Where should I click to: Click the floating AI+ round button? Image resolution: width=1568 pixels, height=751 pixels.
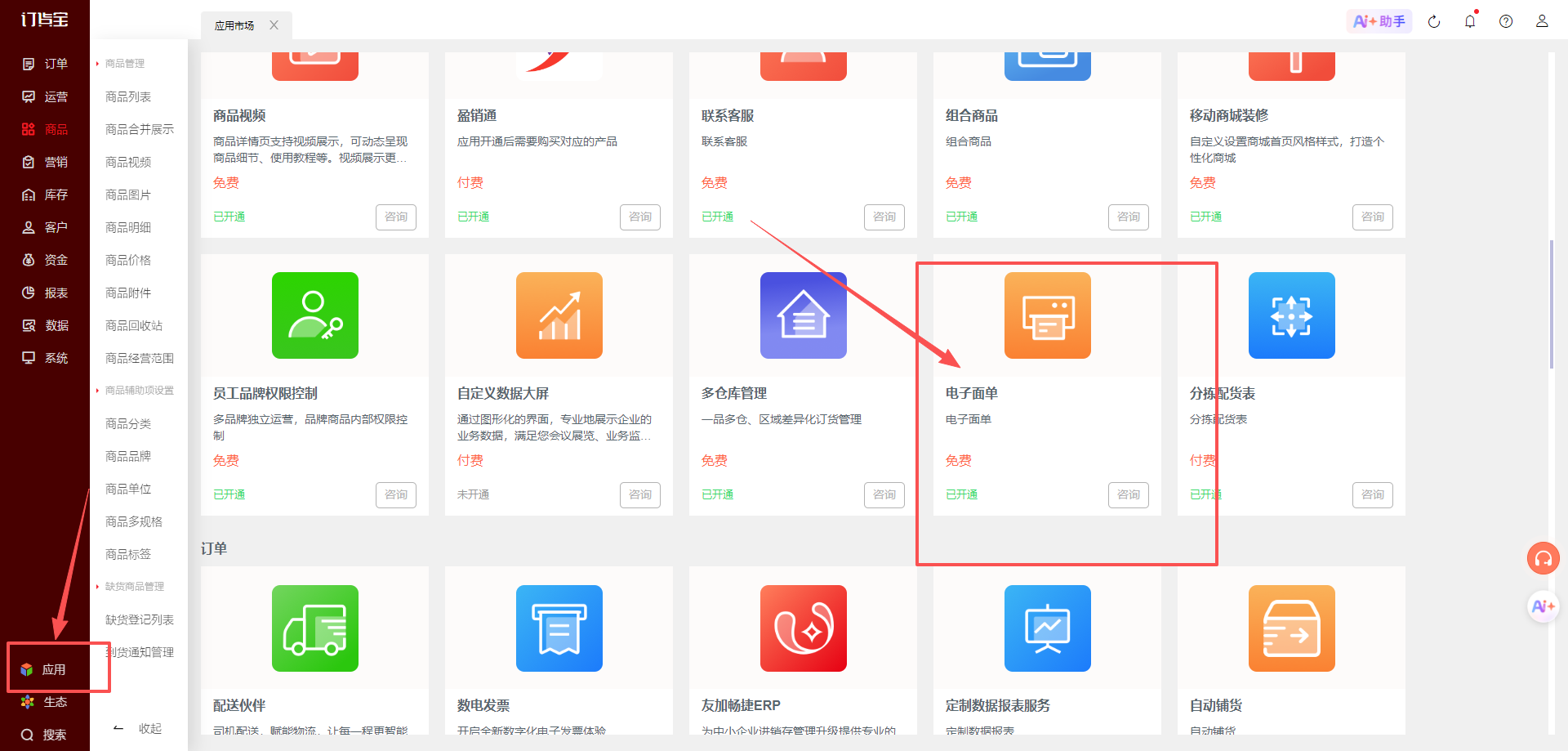[x=1543, y=606]
